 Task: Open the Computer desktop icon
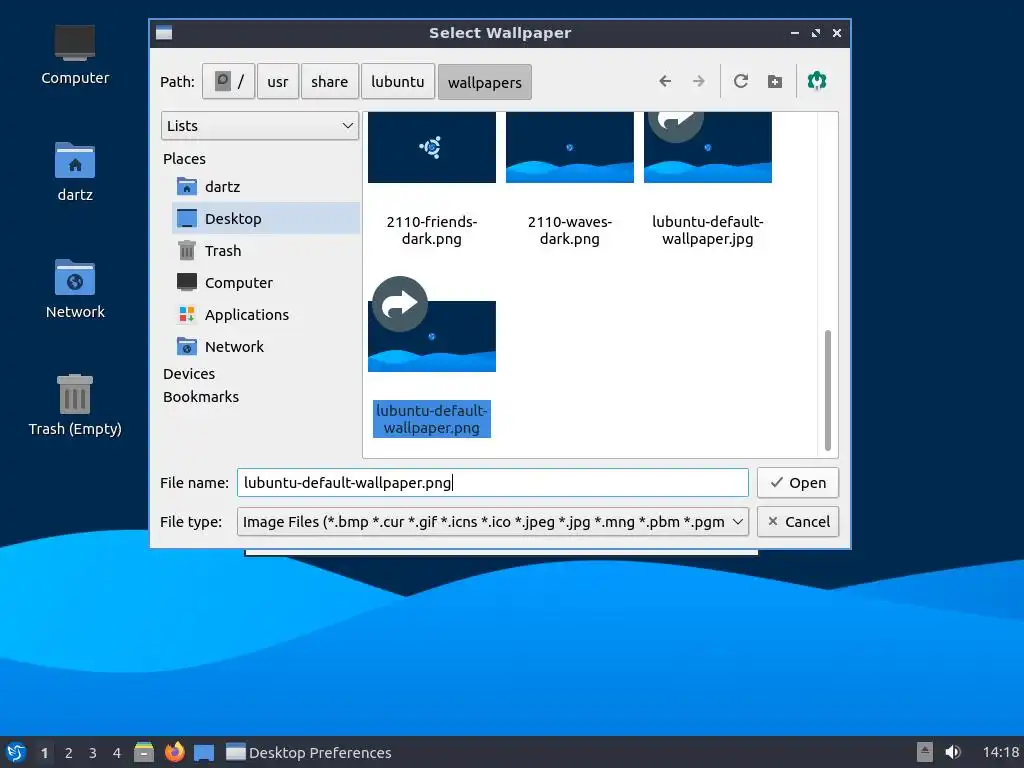(x=74, y=55)
